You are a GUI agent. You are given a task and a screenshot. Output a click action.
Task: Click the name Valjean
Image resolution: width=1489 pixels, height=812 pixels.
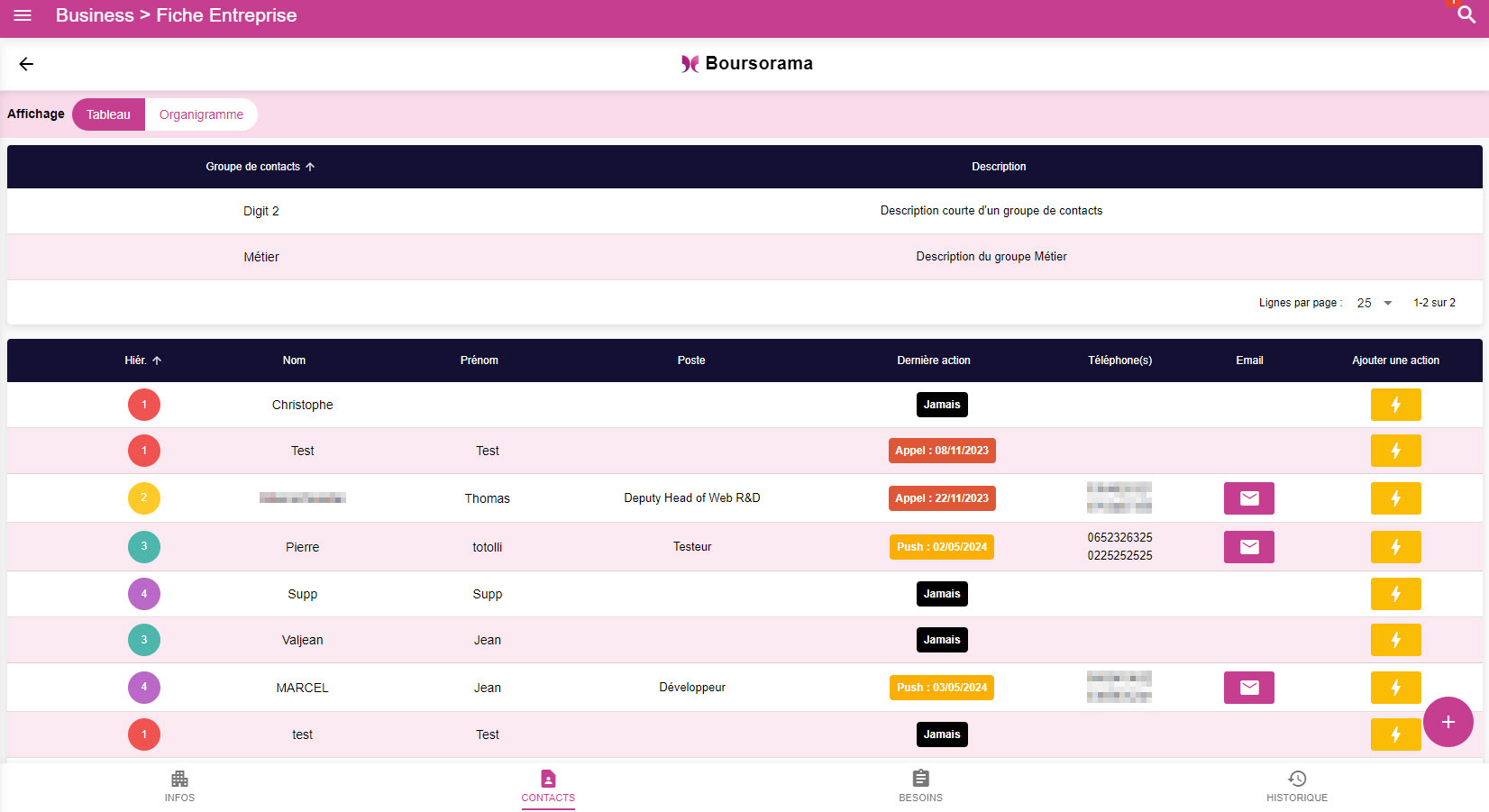pos(303,640)
